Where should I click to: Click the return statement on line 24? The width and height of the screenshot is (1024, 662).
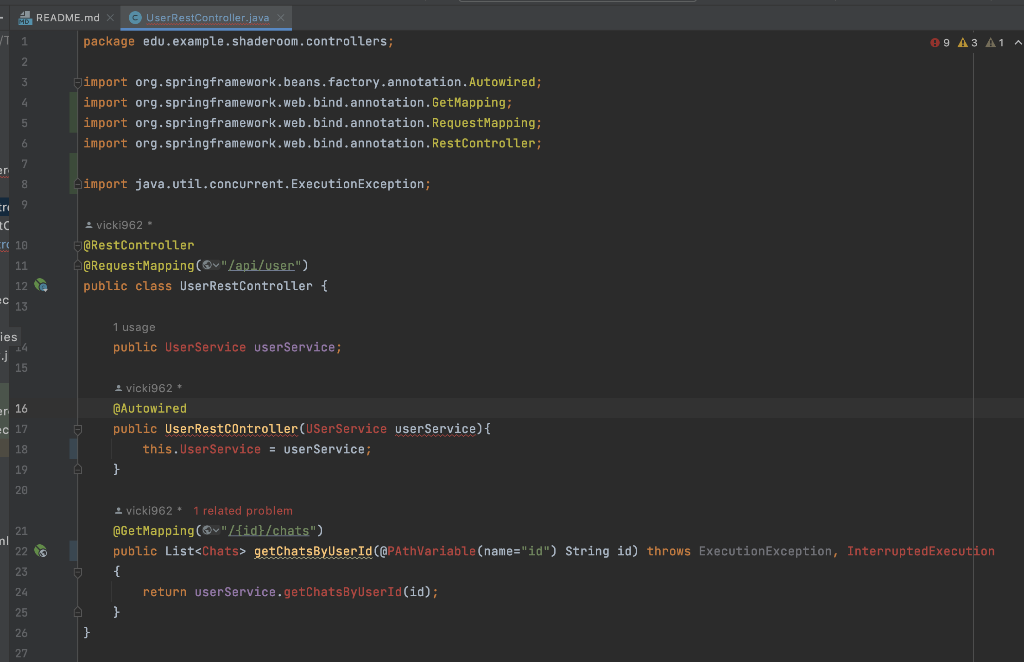tap(291, 592)
